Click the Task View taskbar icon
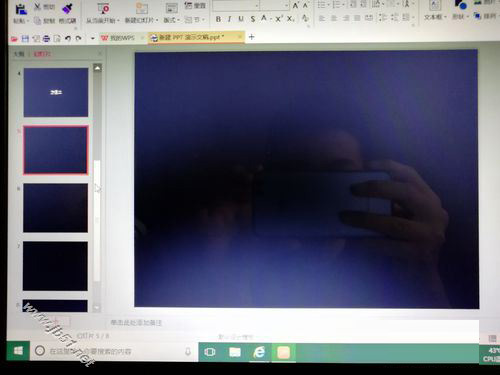Screen dimensions: 500x375 coord(210,352)
